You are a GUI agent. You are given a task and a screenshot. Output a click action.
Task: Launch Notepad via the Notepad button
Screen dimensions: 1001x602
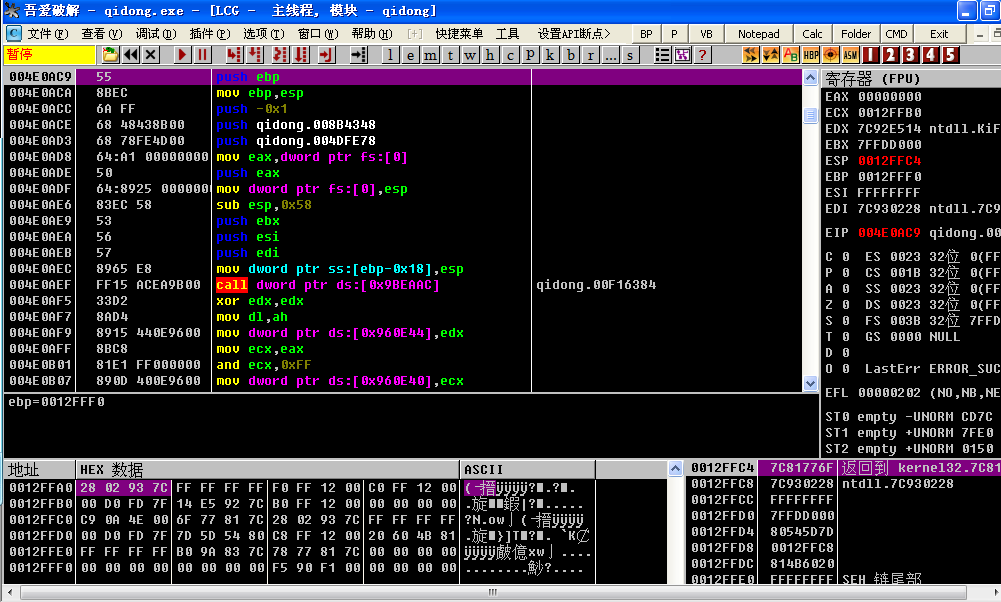pyautogui.click(x=758, y=34)
